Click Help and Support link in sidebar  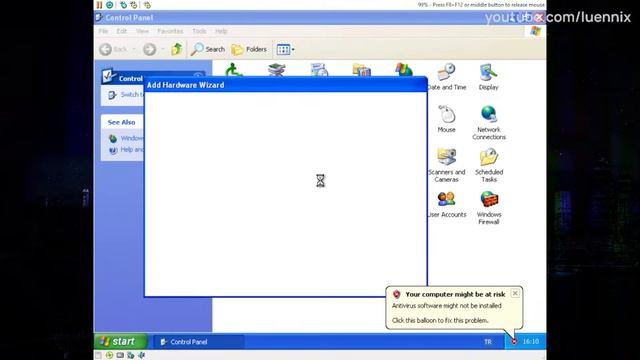(x=126, y=150)
